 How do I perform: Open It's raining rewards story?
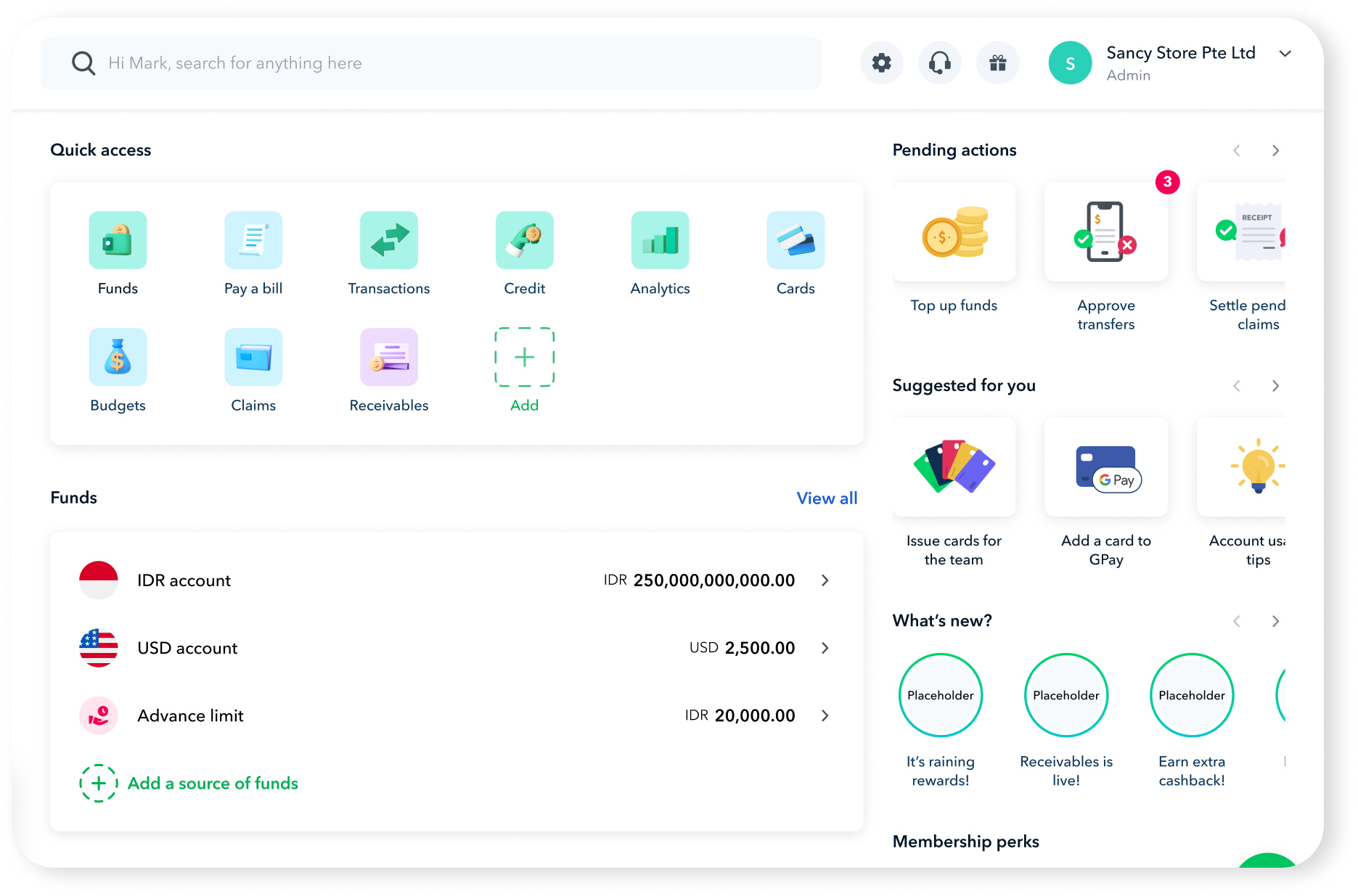[941, 695]
